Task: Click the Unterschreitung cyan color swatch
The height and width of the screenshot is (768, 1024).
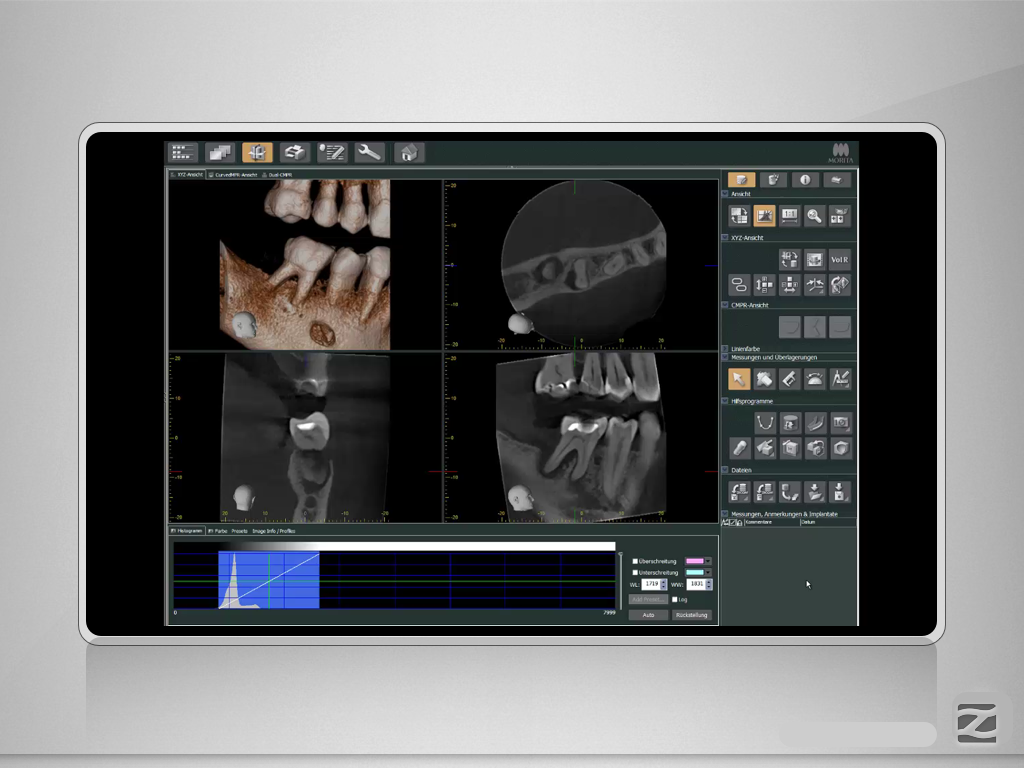Action: (694, 573)
